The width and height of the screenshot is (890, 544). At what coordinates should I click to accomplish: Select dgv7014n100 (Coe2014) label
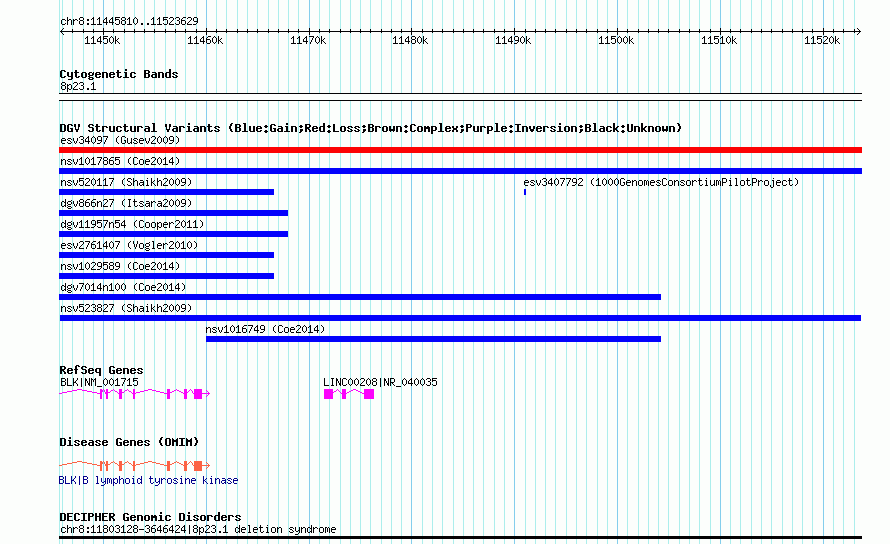(x=123, y=287)
